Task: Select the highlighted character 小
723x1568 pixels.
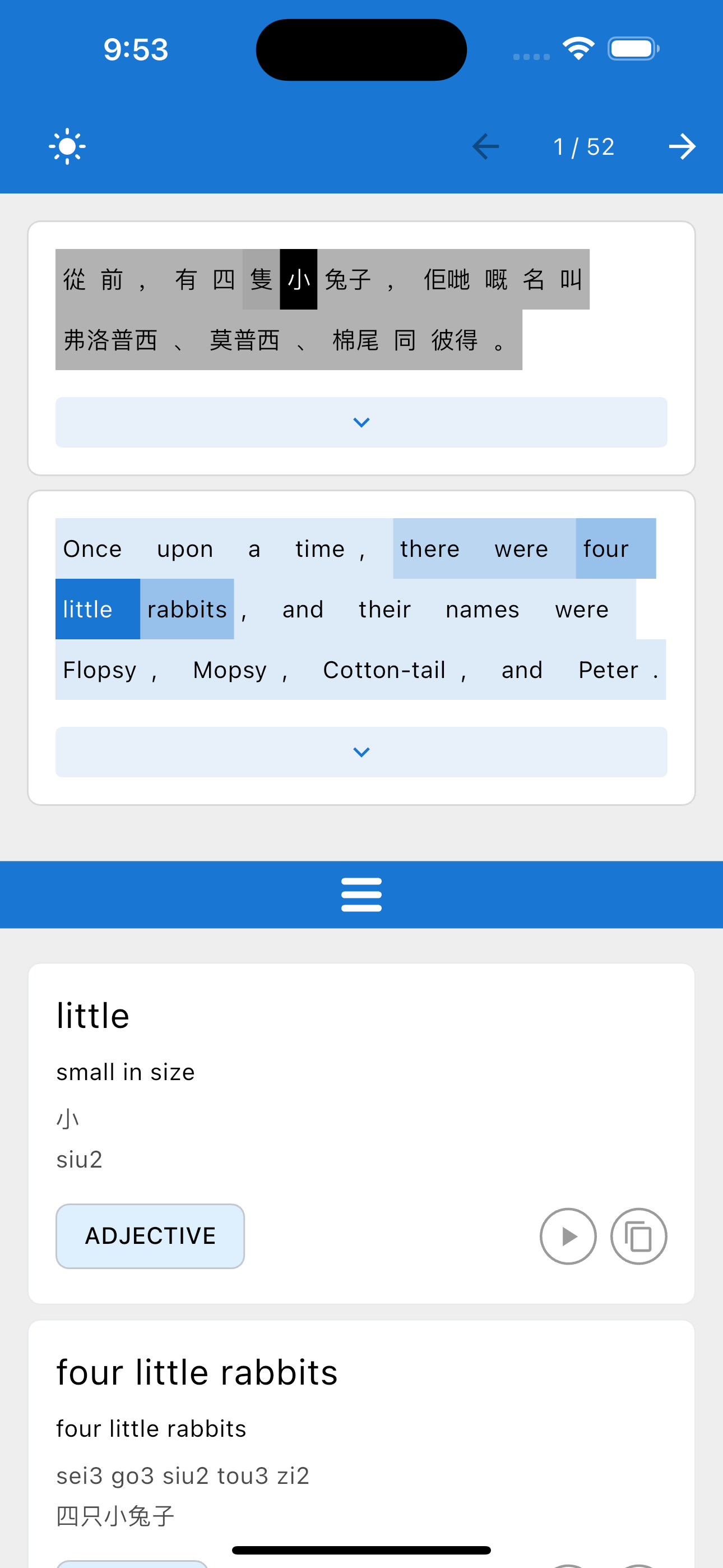Action: 298,279
